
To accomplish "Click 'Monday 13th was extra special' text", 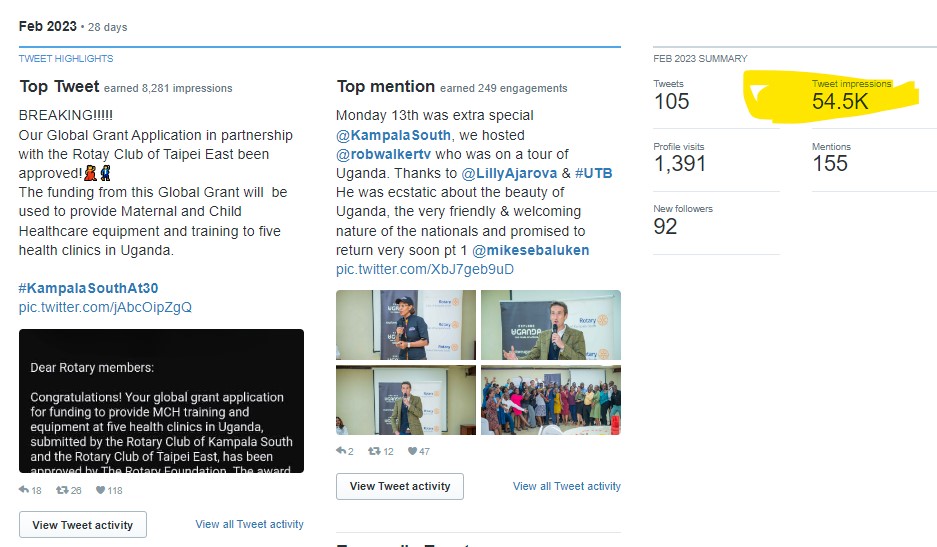I will coord(434,115).
